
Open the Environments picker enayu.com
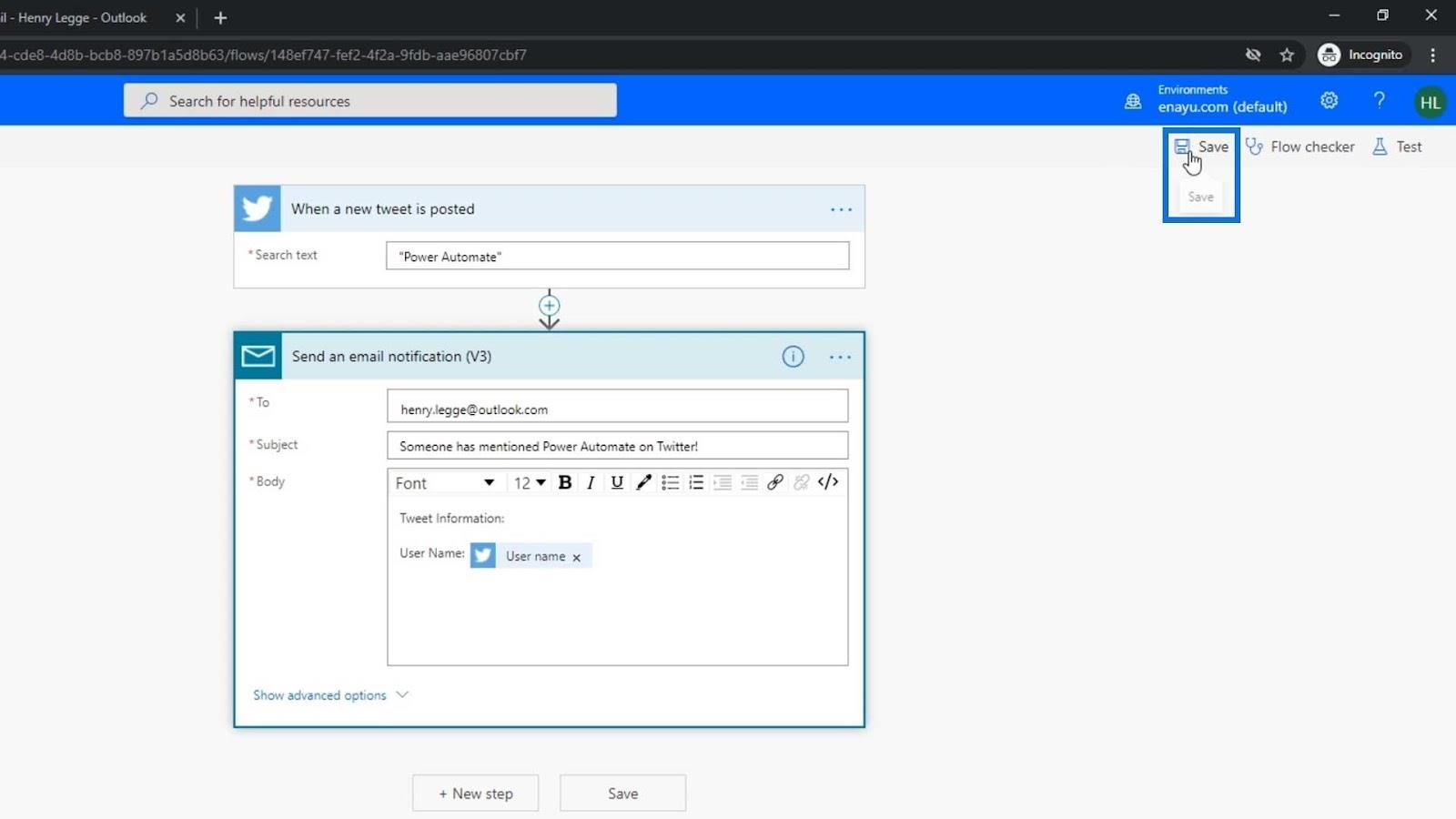(1208, 99)
